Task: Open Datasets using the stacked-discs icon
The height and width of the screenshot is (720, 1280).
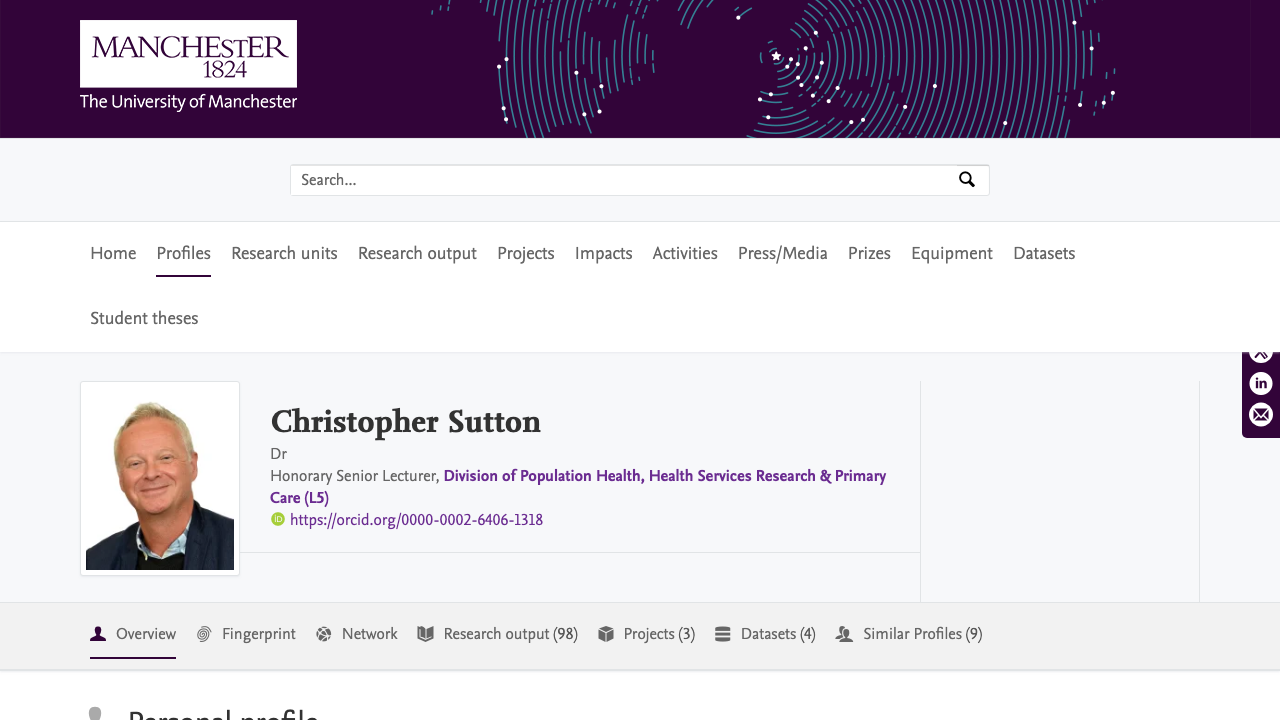Action: click(722, 632)
